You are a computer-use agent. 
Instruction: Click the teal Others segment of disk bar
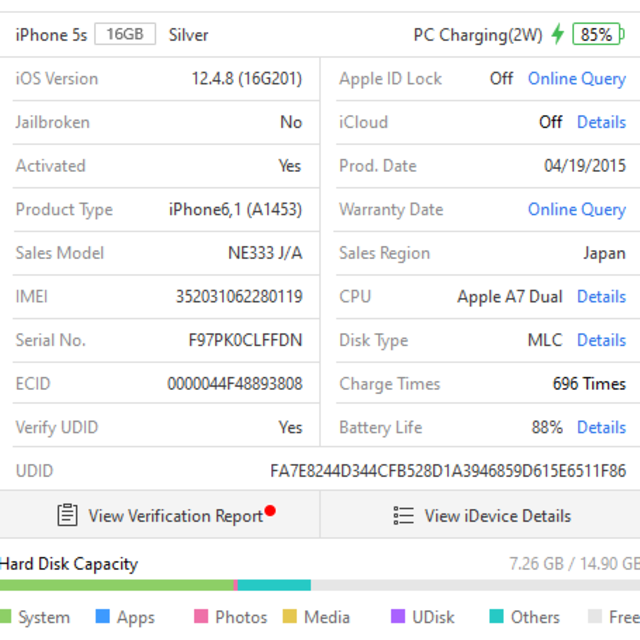274,585
